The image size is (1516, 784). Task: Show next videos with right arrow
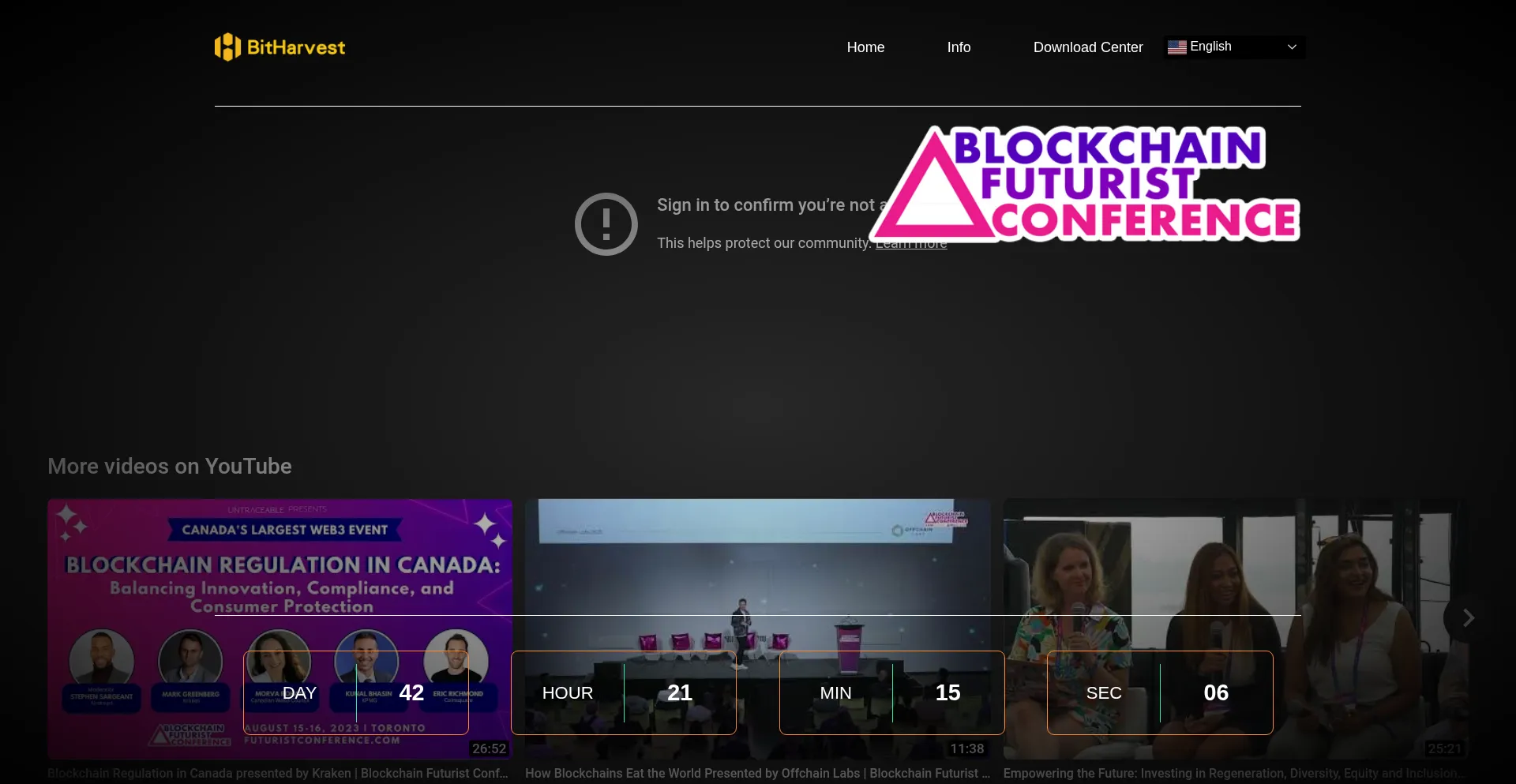click(x=1468, y=617)
